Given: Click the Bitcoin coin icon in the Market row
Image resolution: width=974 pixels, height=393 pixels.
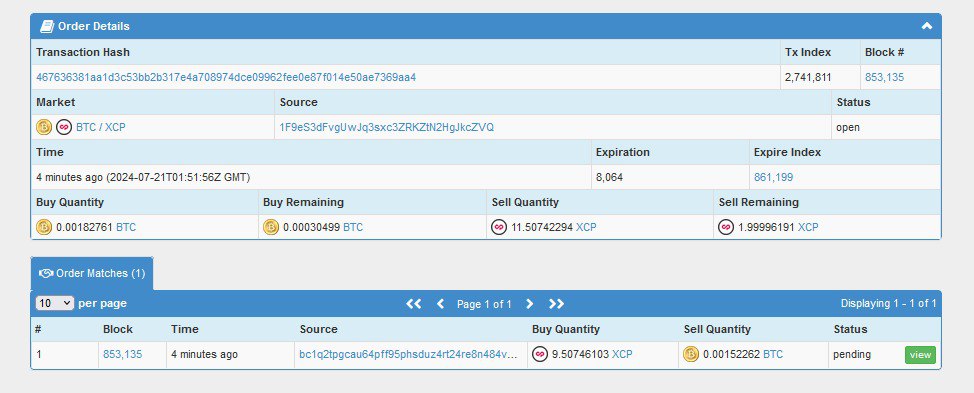Looking at the screenshot, I should (x=43, y=127).
